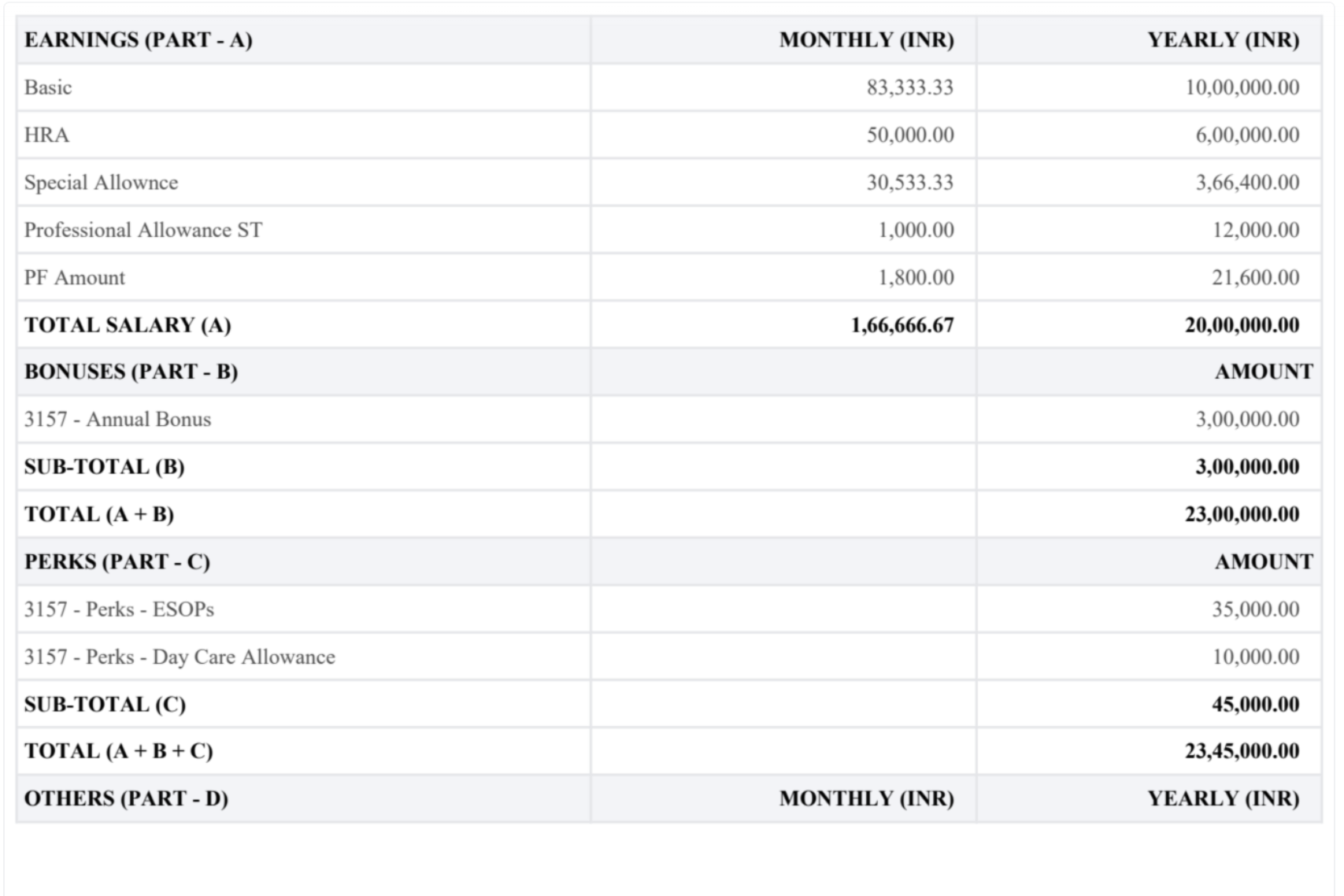Select the TOTAL (A + B) amount 23,00,000.00

(x=1242, y=514)
